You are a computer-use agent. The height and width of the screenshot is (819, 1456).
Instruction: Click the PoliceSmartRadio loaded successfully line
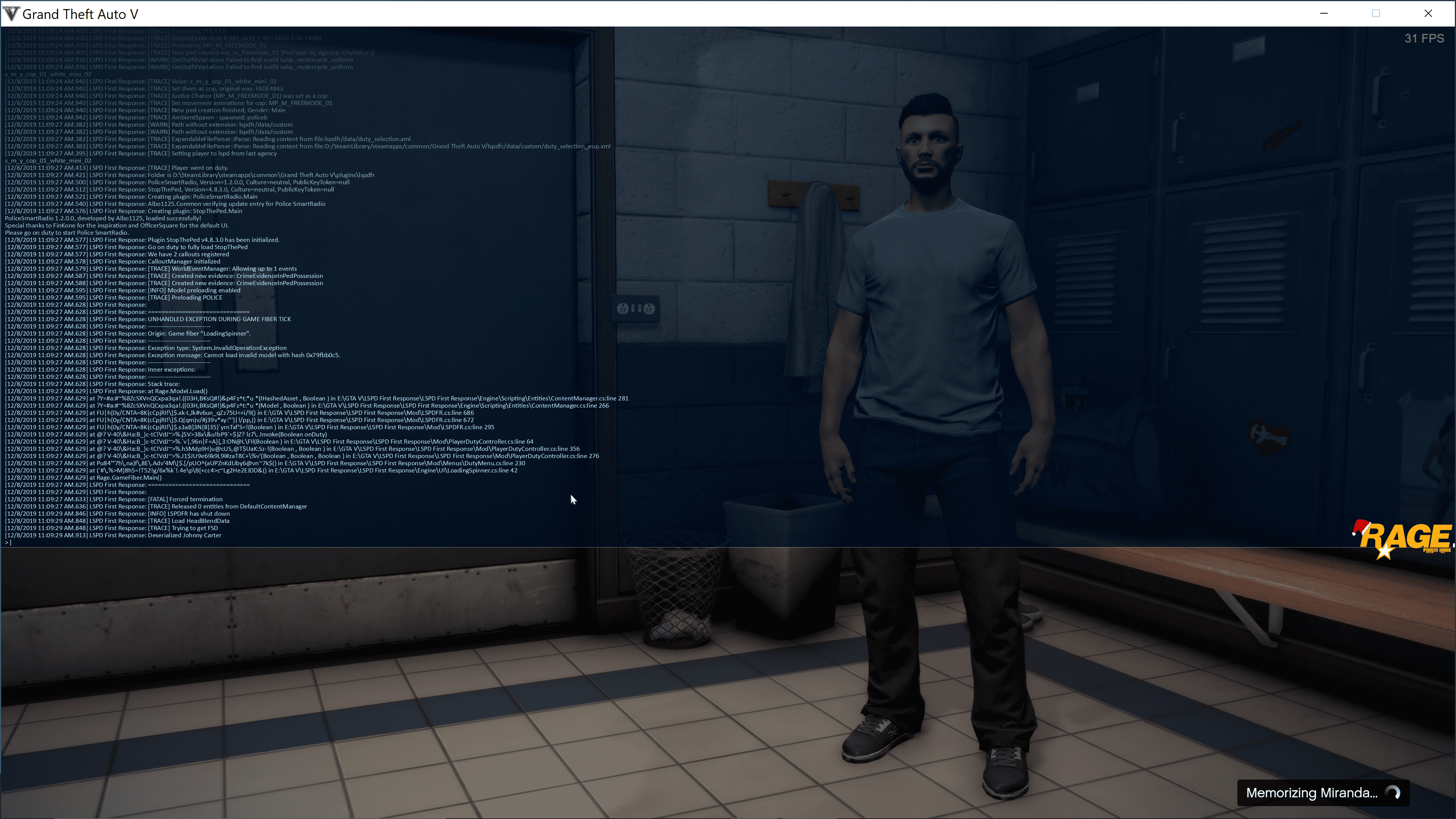point(103,218)
